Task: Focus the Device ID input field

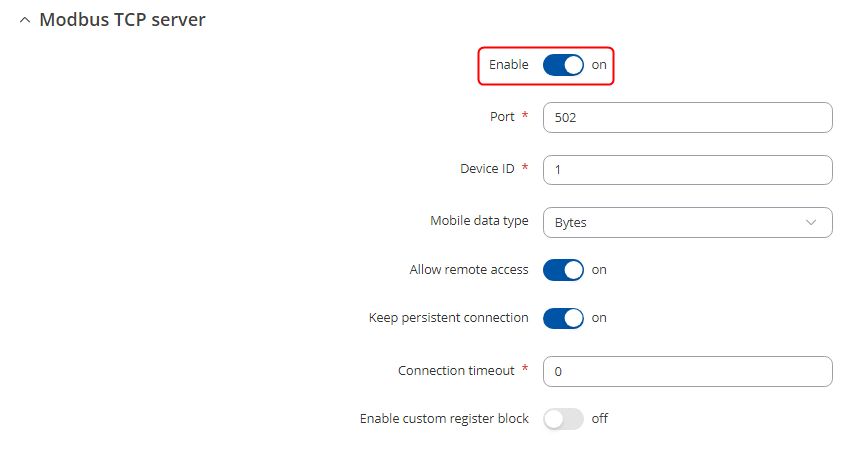Action: point(687,170)
